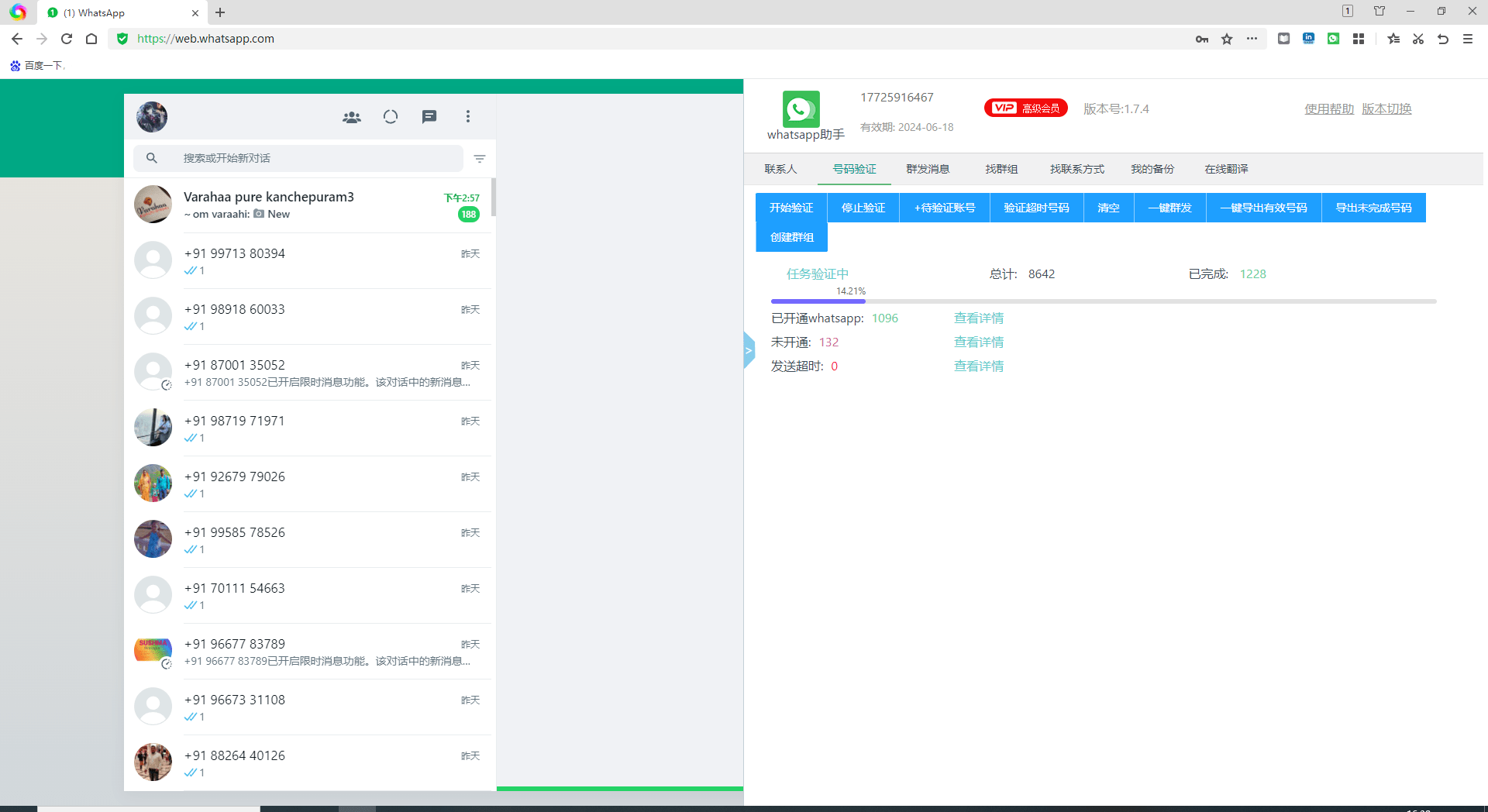Open the chat with +91 96677 83789
This screenshot has width=1488, height=812.
(x=310, y=652)
